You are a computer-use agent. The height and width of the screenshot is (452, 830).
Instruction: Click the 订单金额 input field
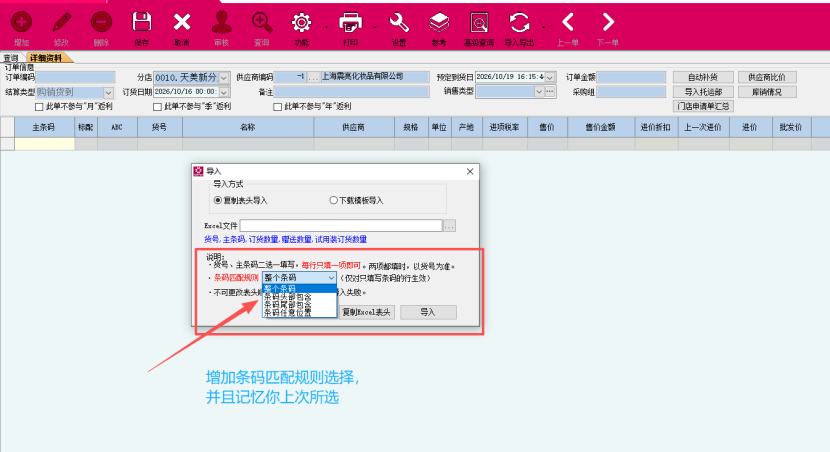click(631, 77)
